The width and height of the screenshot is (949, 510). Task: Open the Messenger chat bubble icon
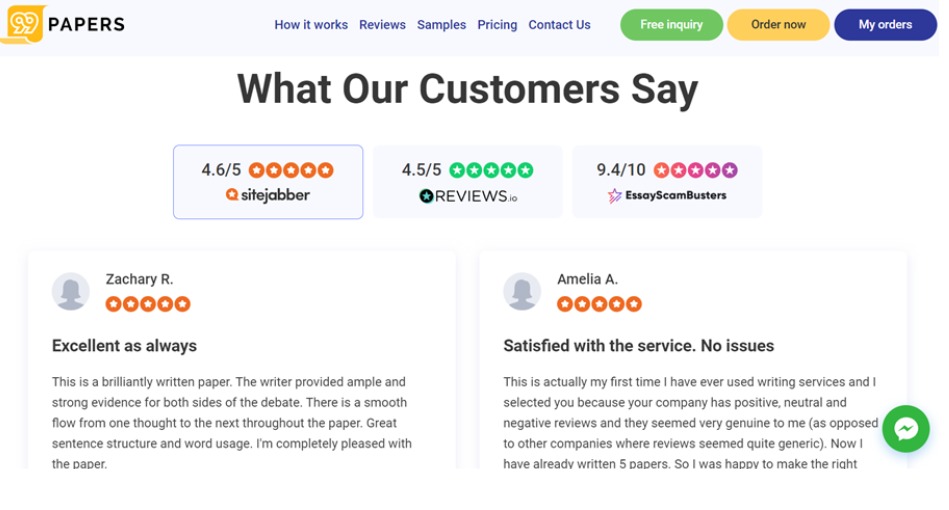click(905, 429)
